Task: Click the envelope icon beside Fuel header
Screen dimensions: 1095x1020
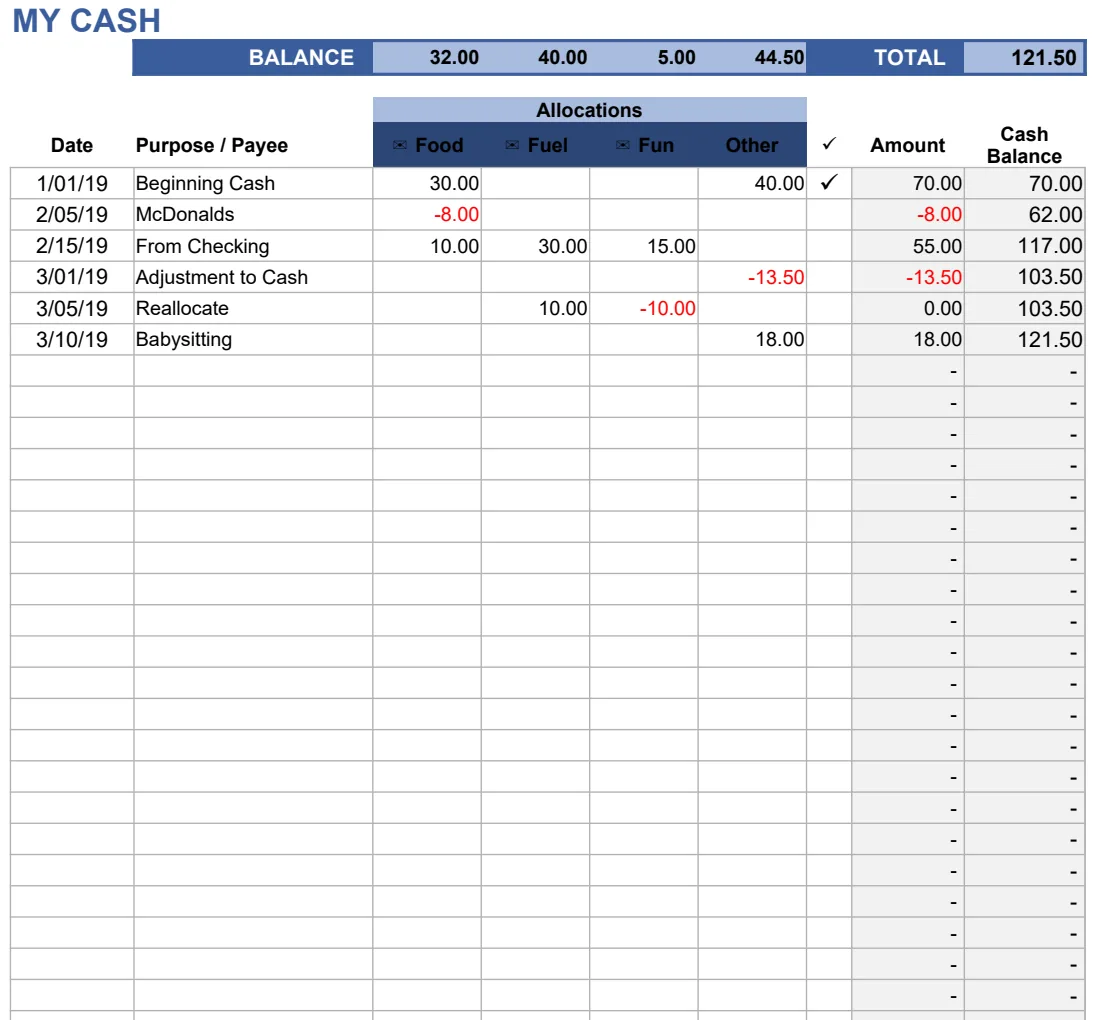Action: point(512,145)
